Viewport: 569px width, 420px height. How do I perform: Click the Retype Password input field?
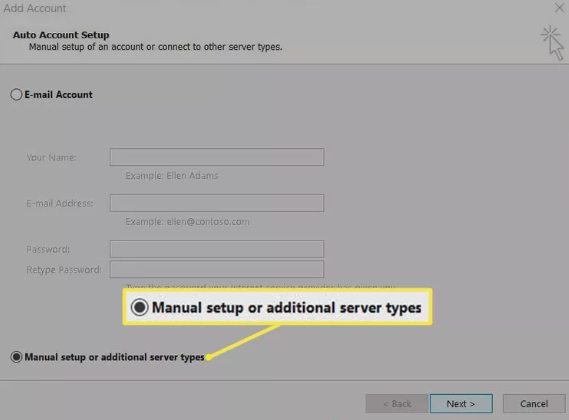pyautogui.click(x=217, y=269)
